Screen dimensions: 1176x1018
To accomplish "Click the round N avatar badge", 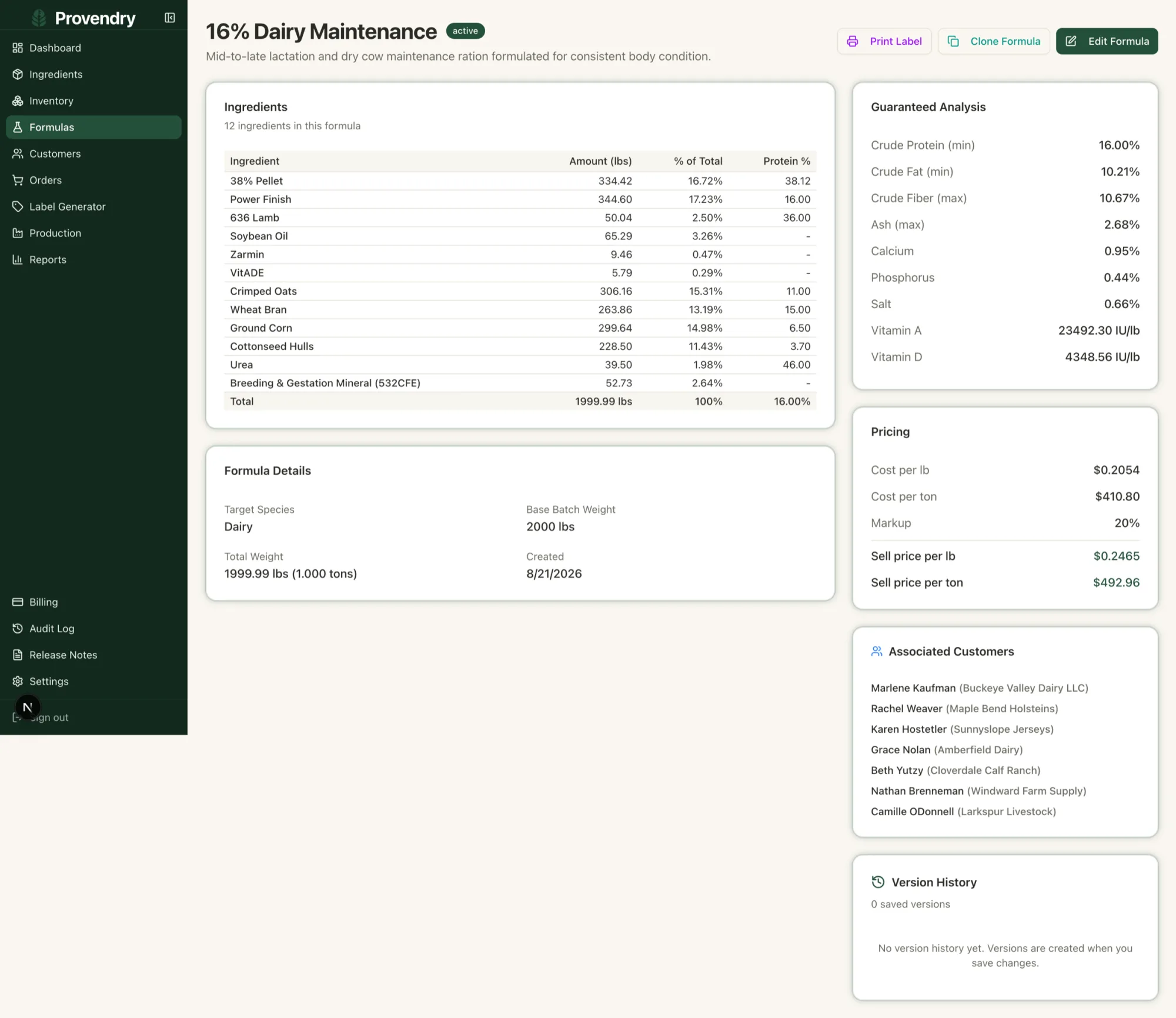I will [28, 707].
